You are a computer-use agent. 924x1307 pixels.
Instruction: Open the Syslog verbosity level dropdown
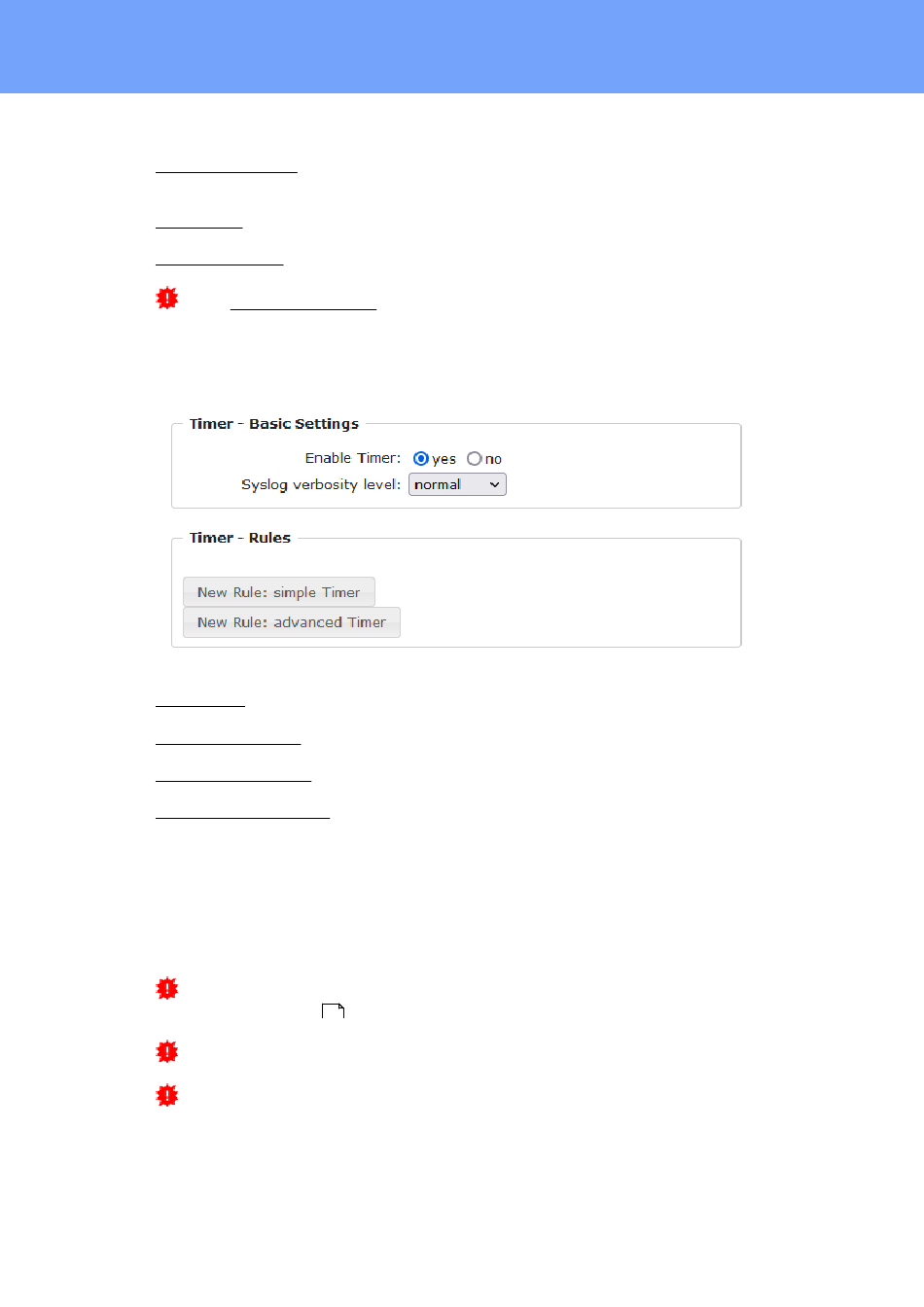pos(457,484)
